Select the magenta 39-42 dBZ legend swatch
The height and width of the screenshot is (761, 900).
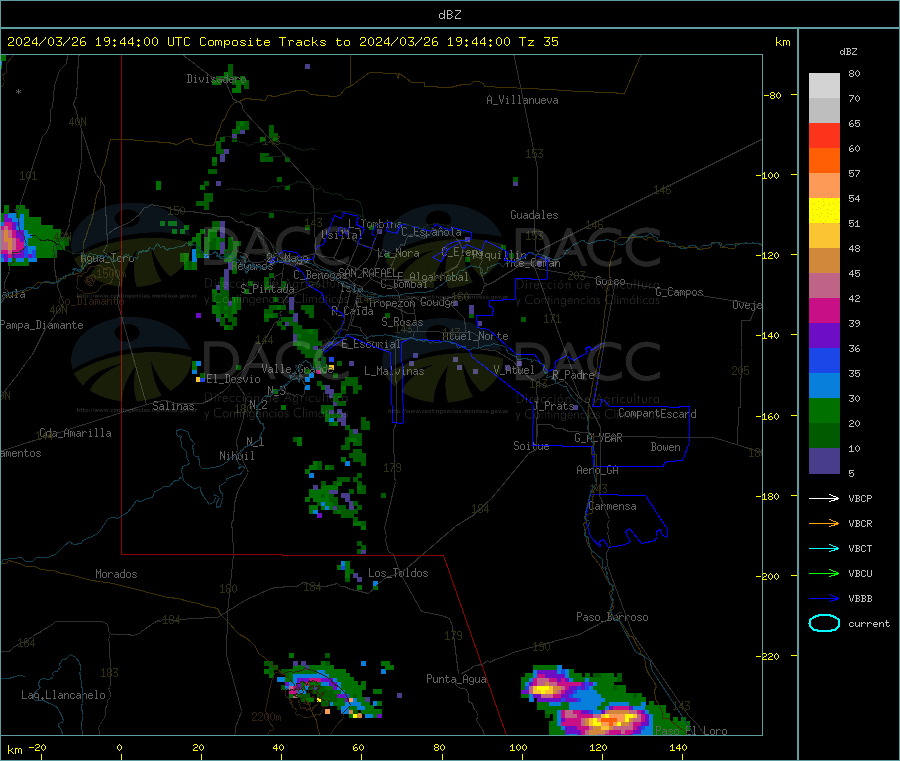[824, 310]
